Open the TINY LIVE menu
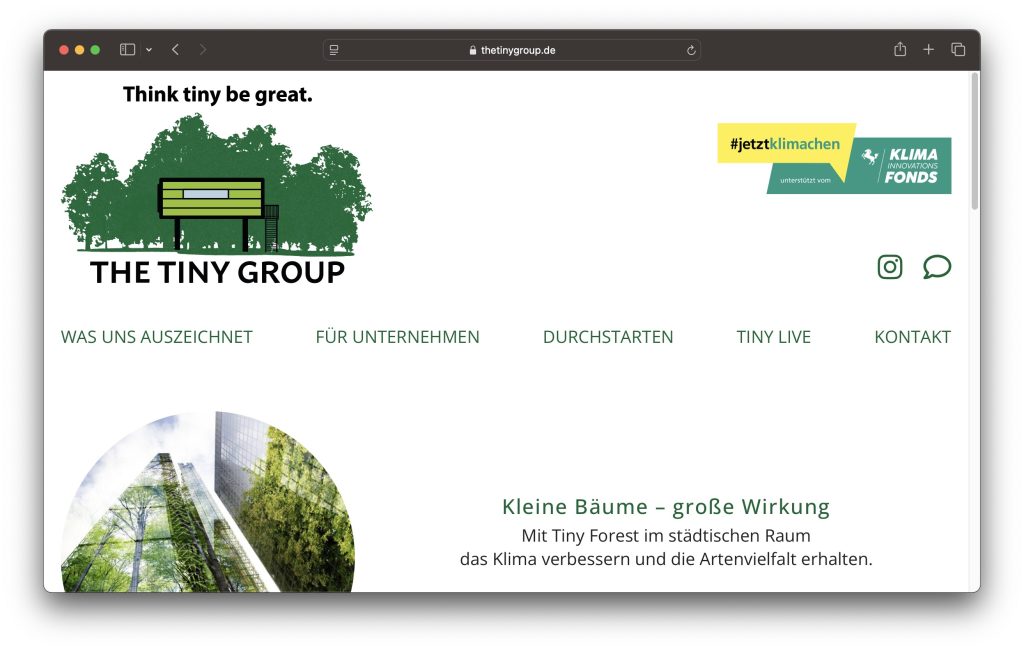This screenshot has height=650, width=1024. 773,337
